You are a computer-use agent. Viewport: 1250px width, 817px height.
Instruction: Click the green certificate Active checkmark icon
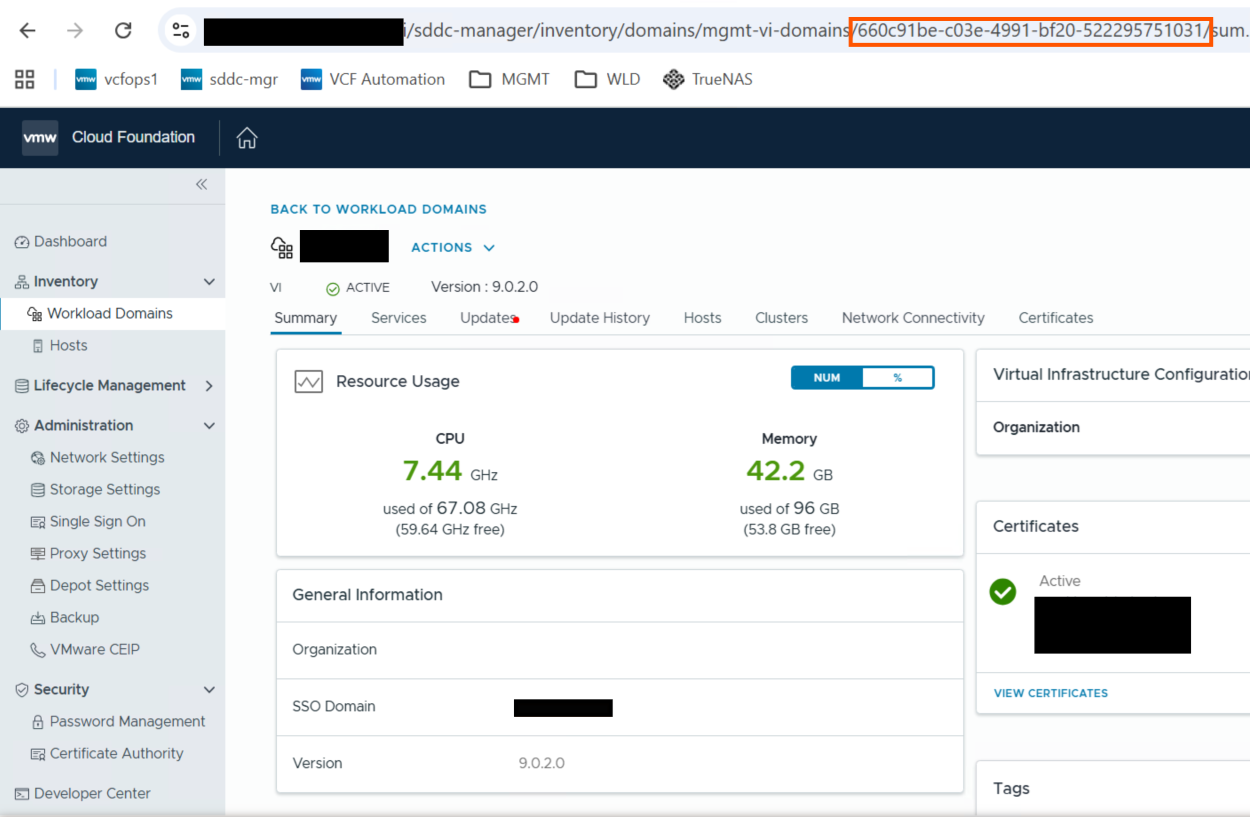coord(1003,592)
